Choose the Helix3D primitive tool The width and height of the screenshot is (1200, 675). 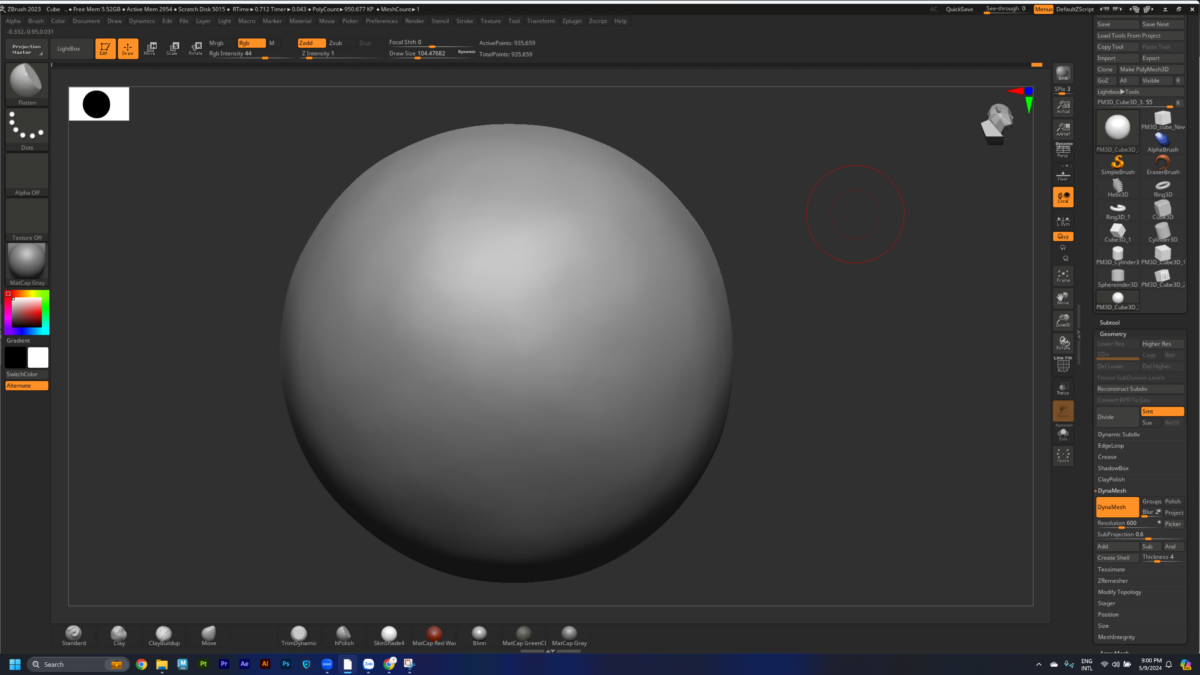coord(1118,187)
